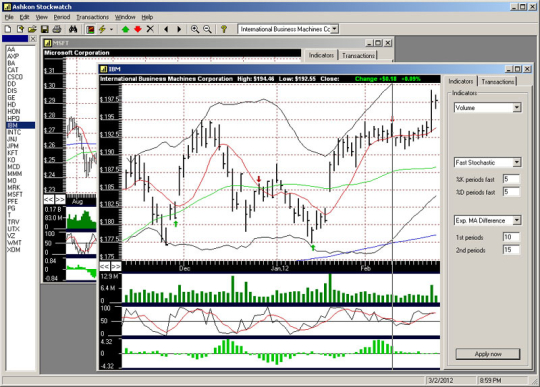
Task: Click the red down arrow sell icon
Action: (x=138, y=29)
